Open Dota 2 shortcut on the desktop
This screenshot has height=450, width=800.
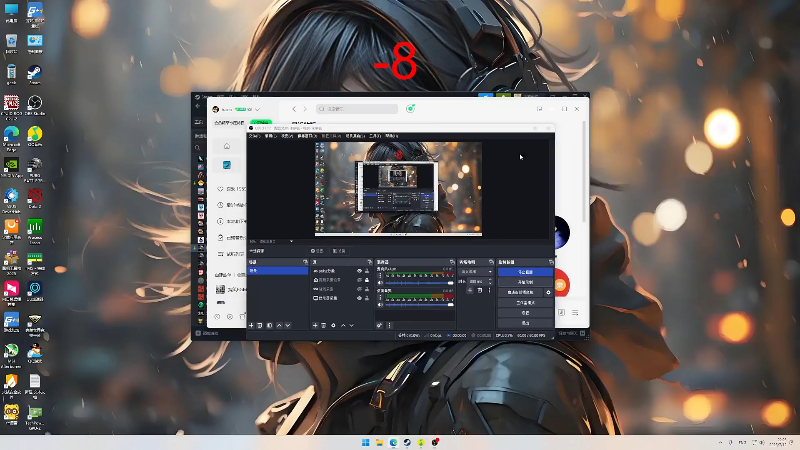35,198
